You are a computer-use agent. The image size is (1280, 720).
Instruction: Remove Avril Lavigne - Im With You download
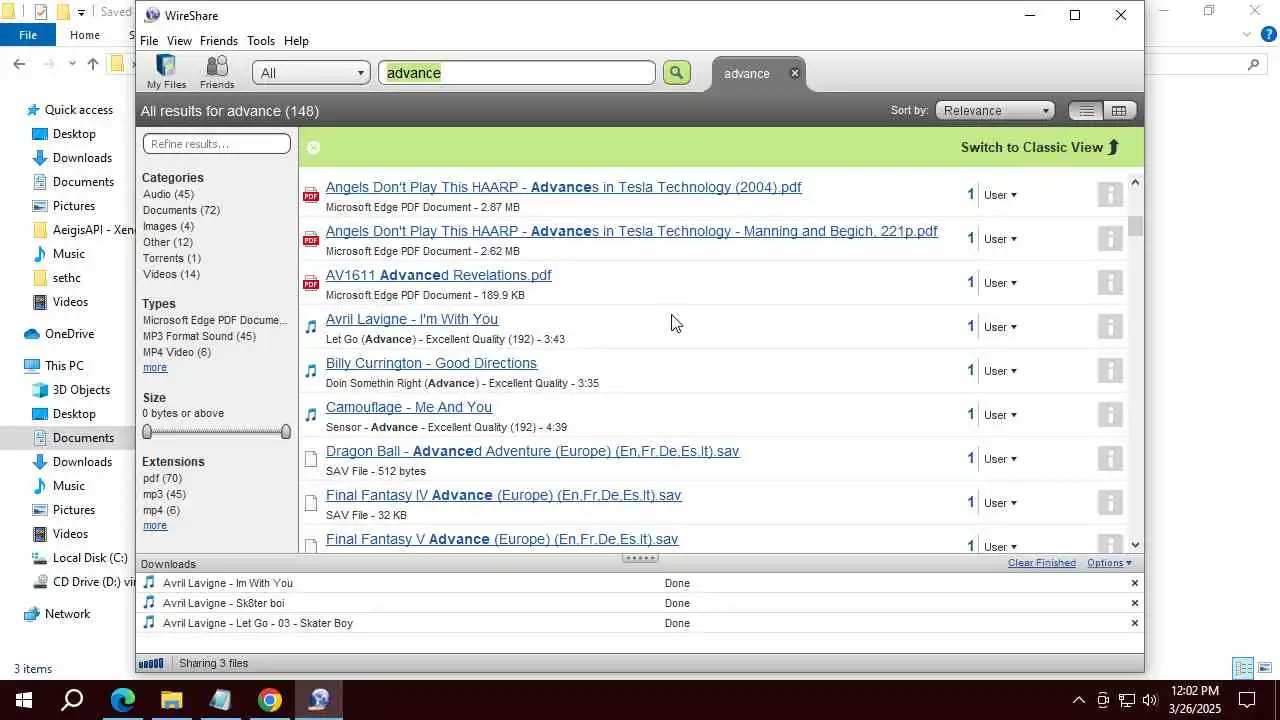pyautogui.click(x=1134, y=583)
